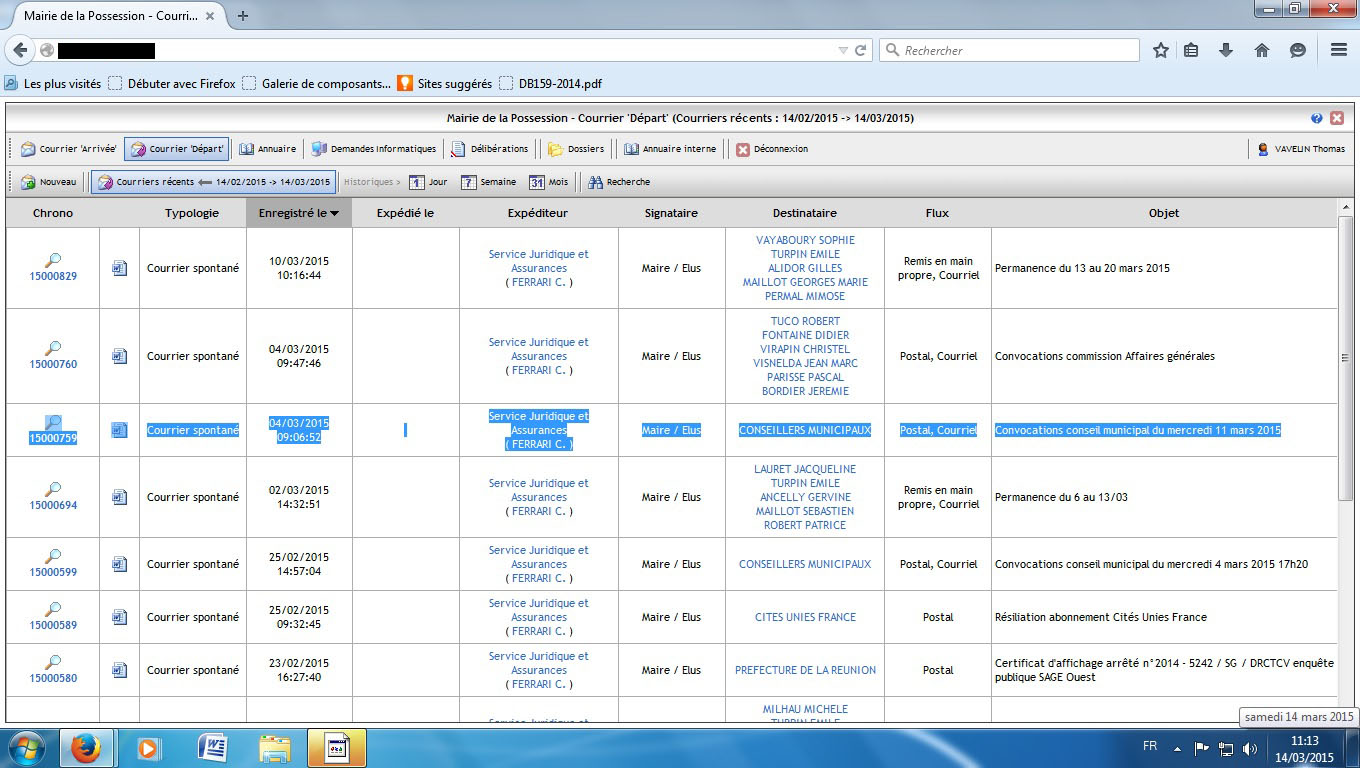Select the Courrier 'Départ' button
Viewport: 1360px width, 768px height.
coord(176,149)
